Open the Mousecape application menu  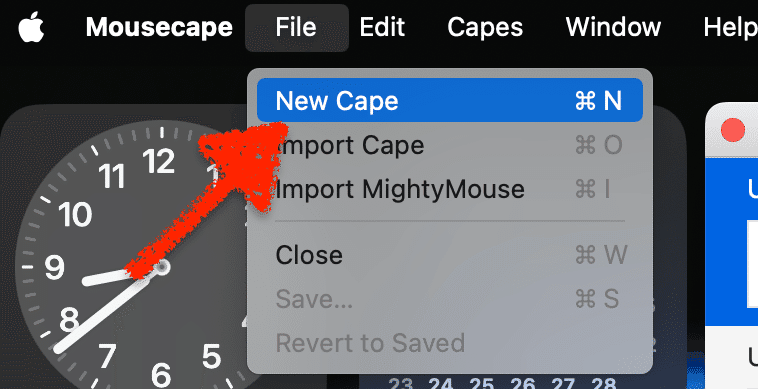(x=159, y=27)
